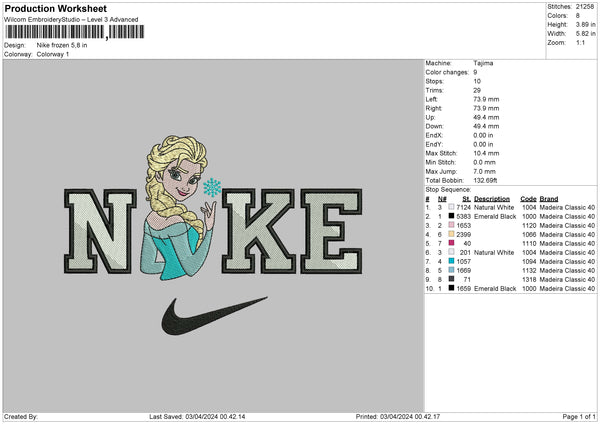Viewport: 600px width, 424px height.
Task: Click the Colors count value 8
Action: (x=577, y=16)
